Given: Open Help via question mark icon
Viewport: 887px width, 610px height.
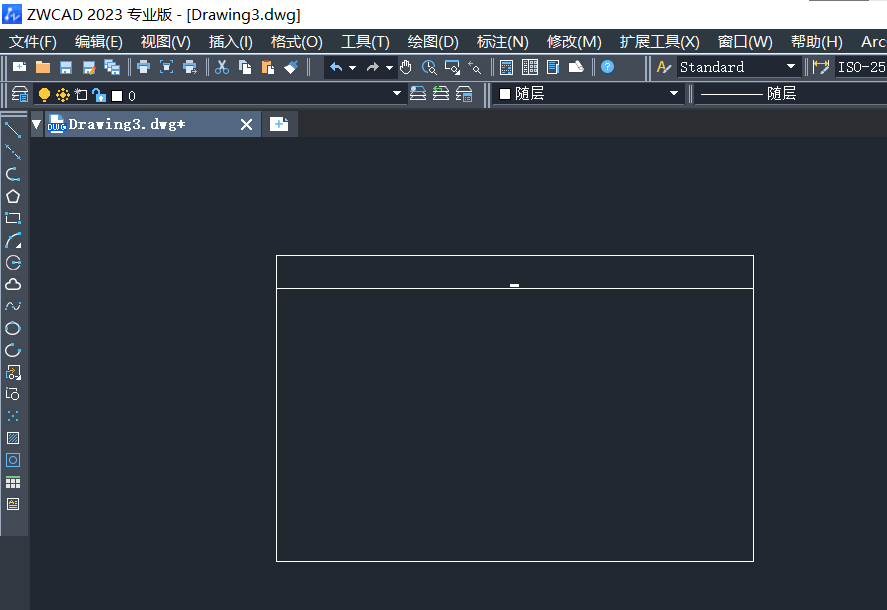Looking at the screenshot, I should (x=608, y=67).
